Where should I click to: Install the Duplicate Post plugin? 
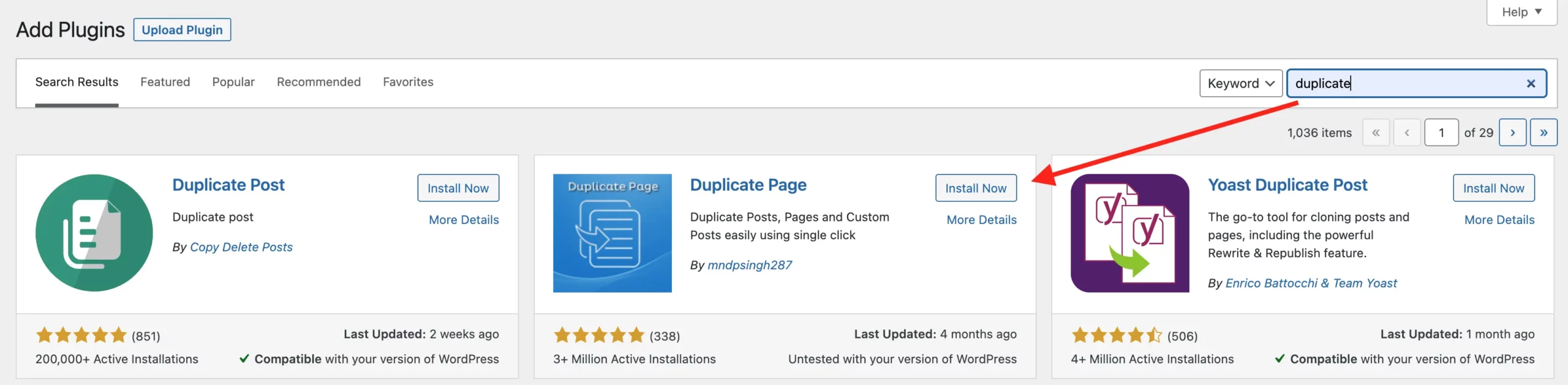pos(458,188)
